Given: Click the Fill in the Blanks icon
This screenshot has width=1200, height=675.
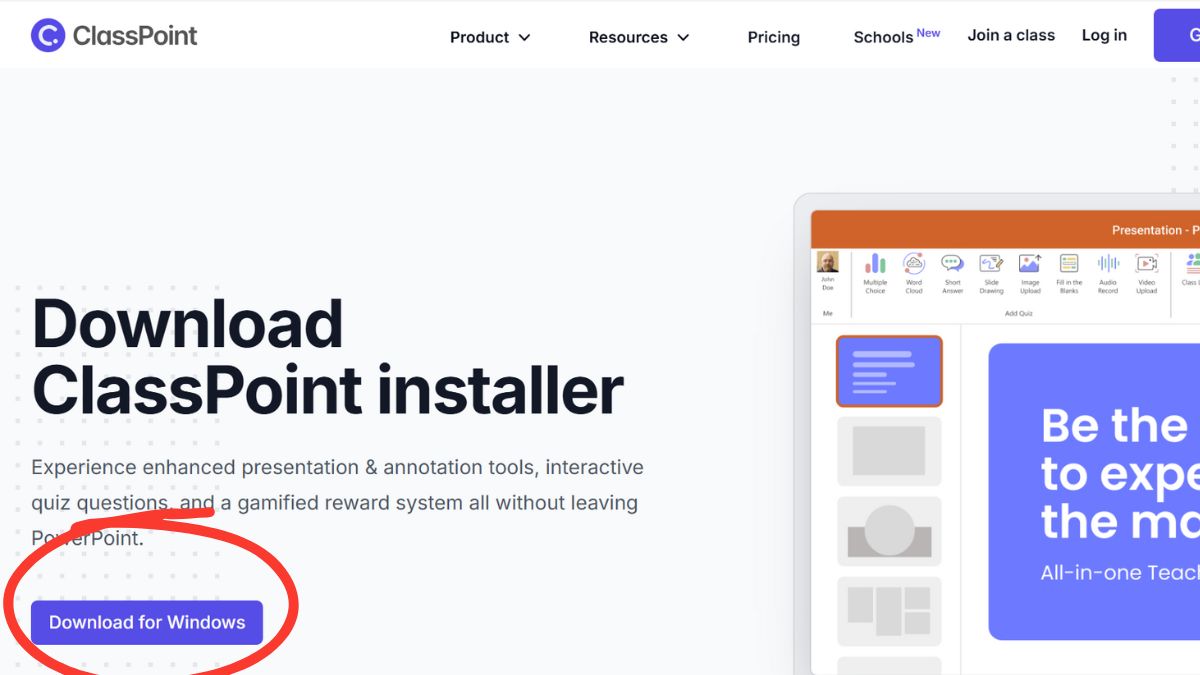Looking at the screenshot, I should tap(1069, 273).
